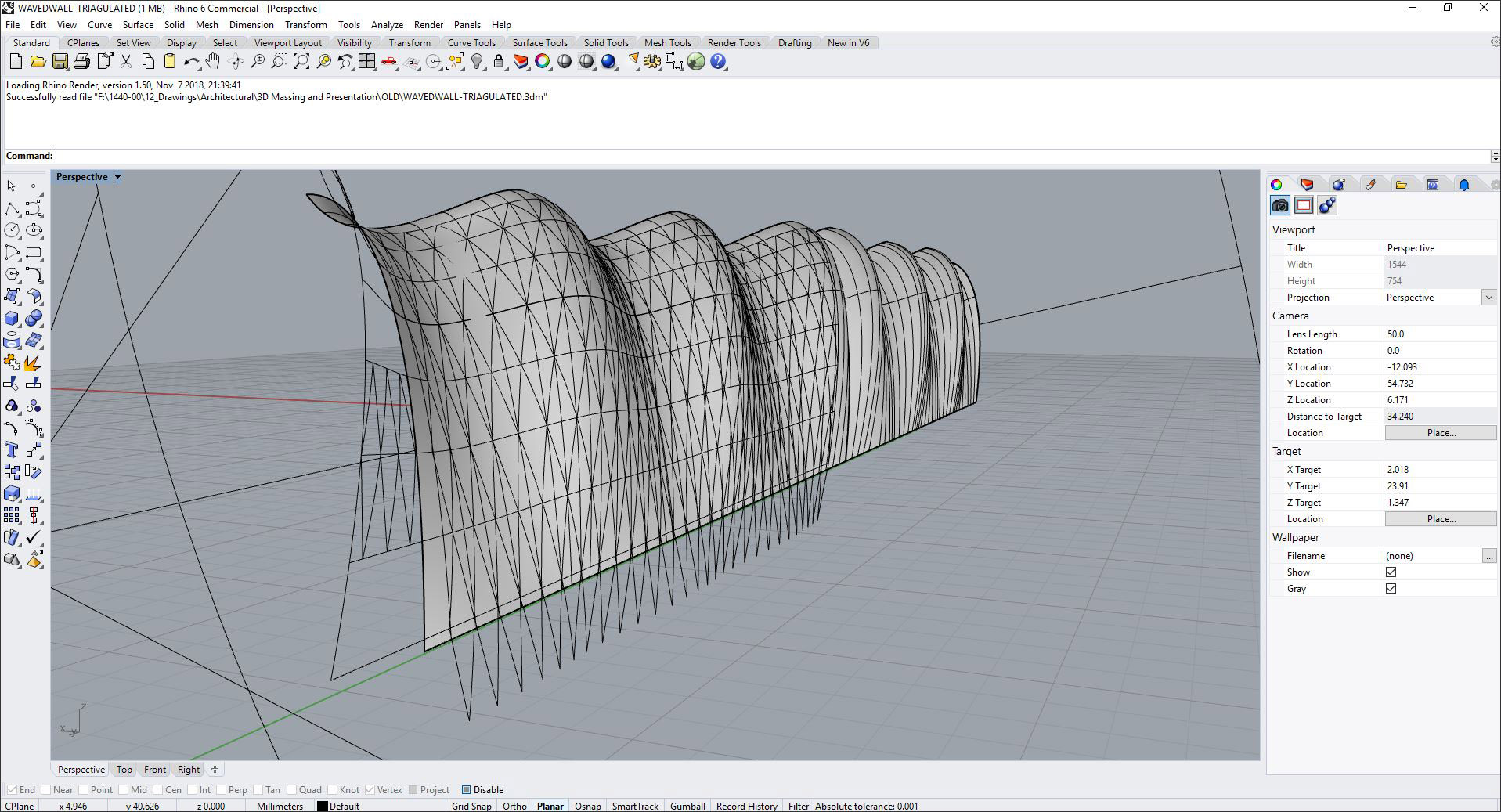Open the Perspective viewport title menu arrow
Screen dimensions: 1501x812
click(x=117, y=177)
